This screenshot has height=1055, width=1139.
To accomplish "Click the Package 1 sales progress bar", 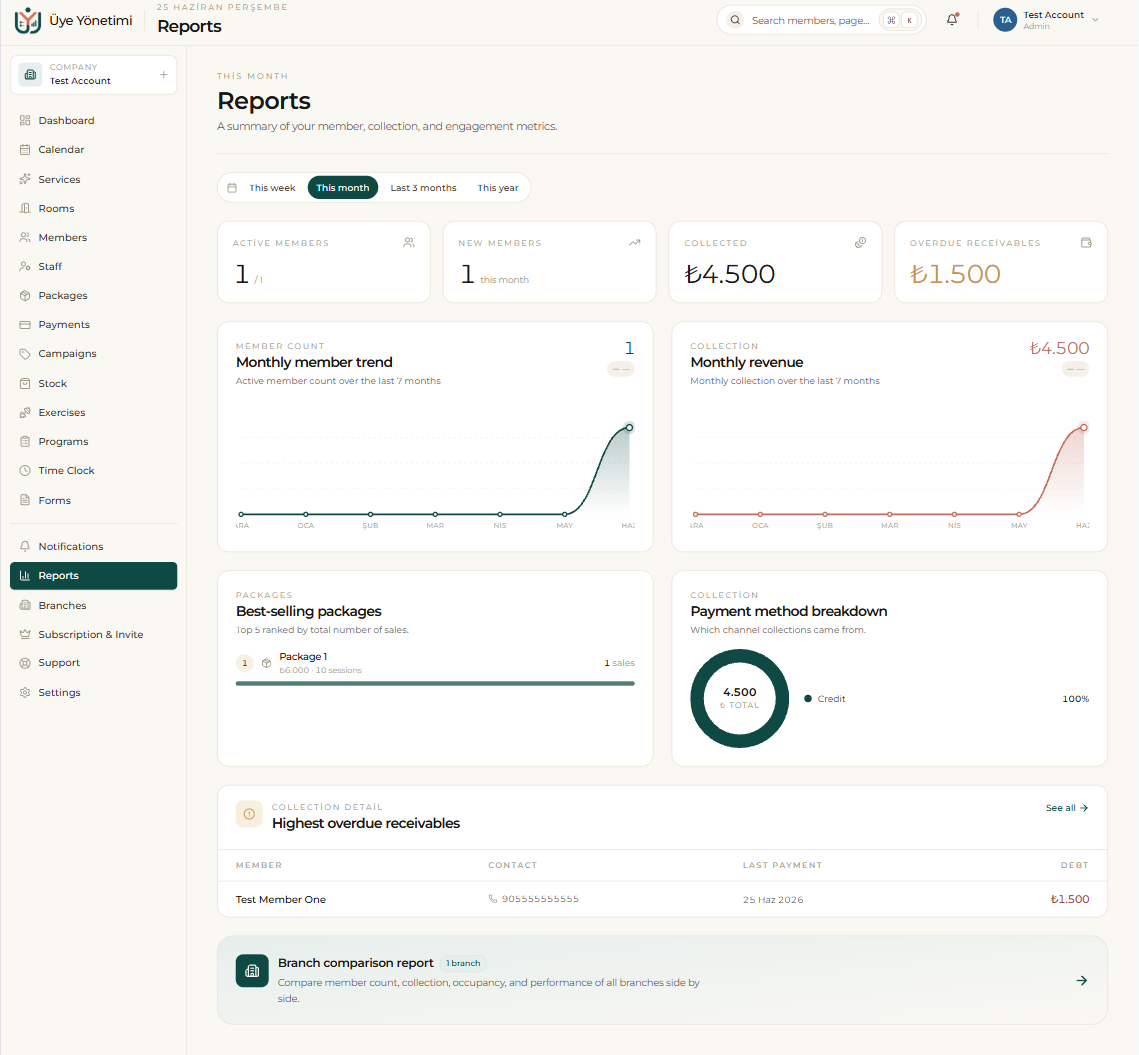I will point(435,683).
